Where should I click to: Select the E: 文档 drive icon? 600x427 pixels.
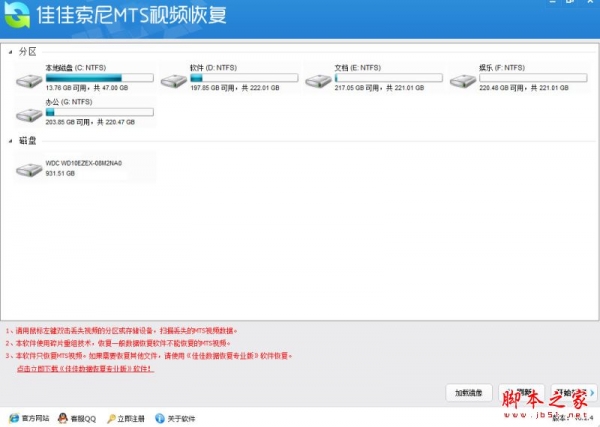pos(318,81)
